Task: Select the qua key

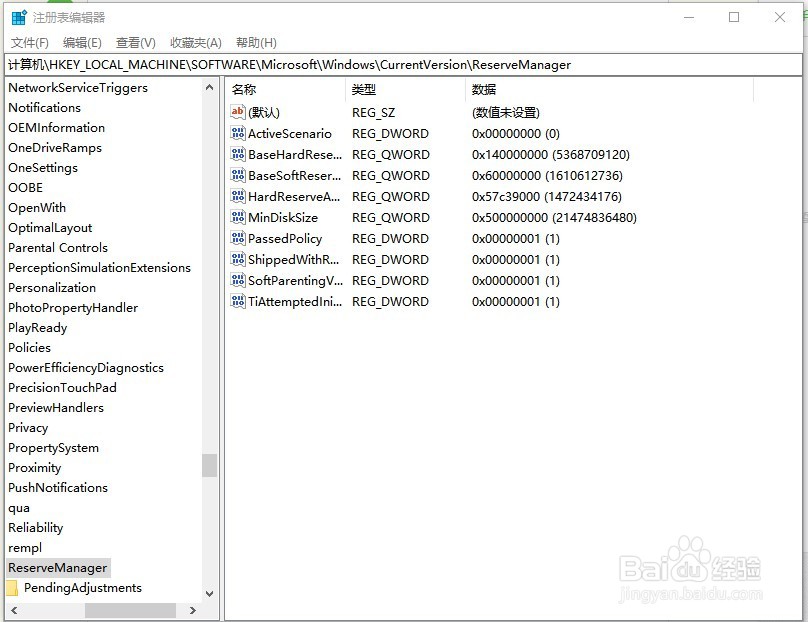Action: [19, 508]
